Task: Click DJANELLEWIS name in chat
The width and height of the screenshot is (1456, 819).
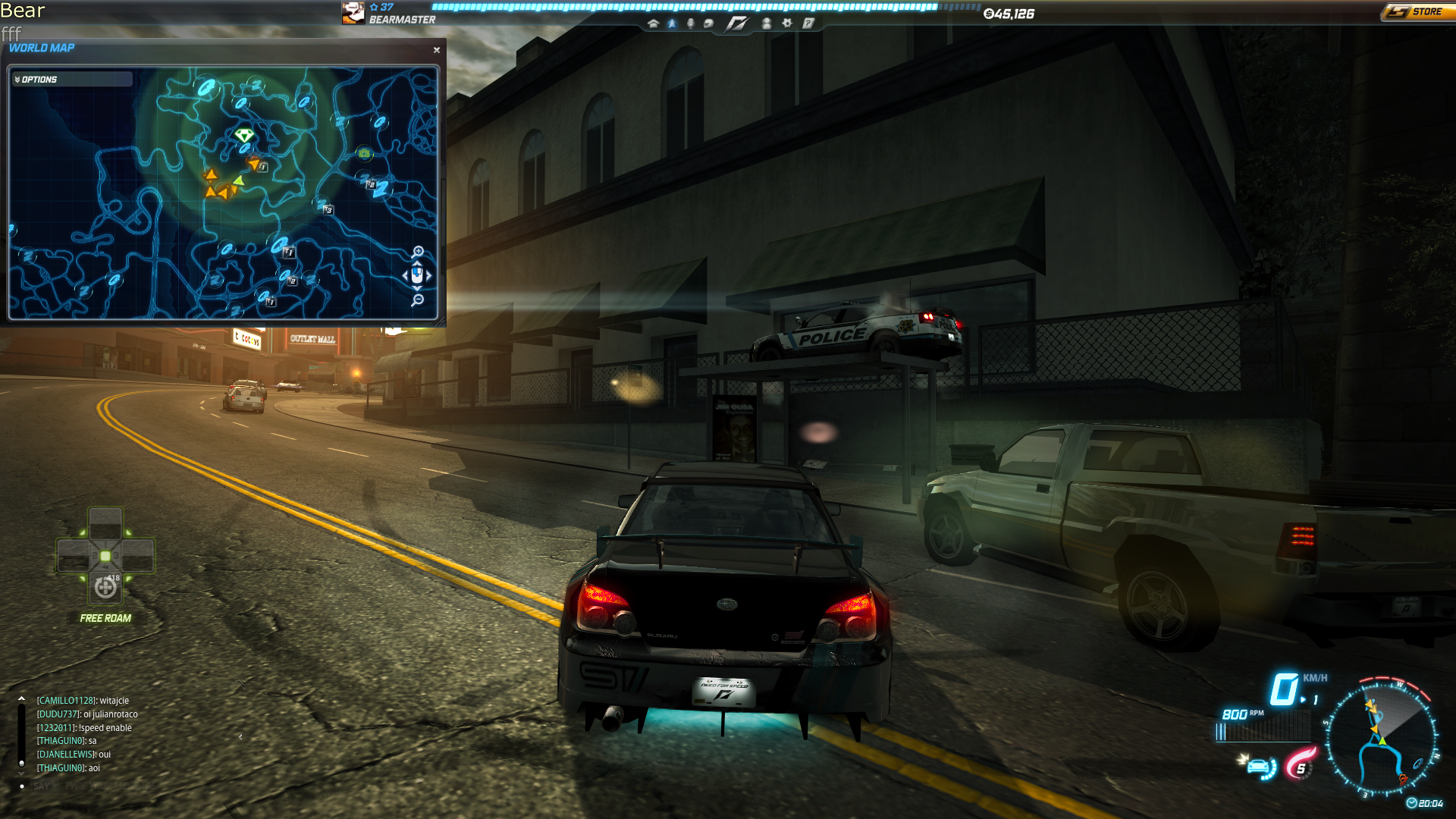Action: (x=66, y=755)
